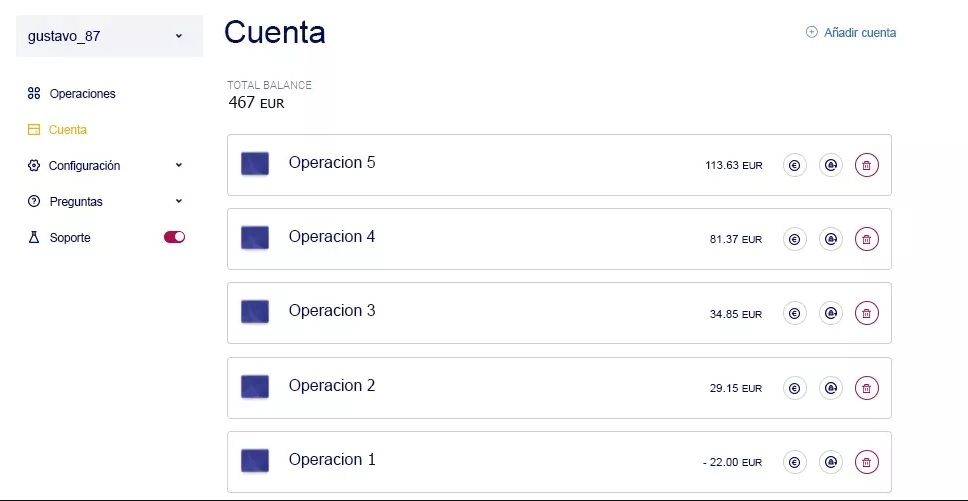Delete Operacion 5 with trash icon
The image size is (968, 501).
pos(867,166)
